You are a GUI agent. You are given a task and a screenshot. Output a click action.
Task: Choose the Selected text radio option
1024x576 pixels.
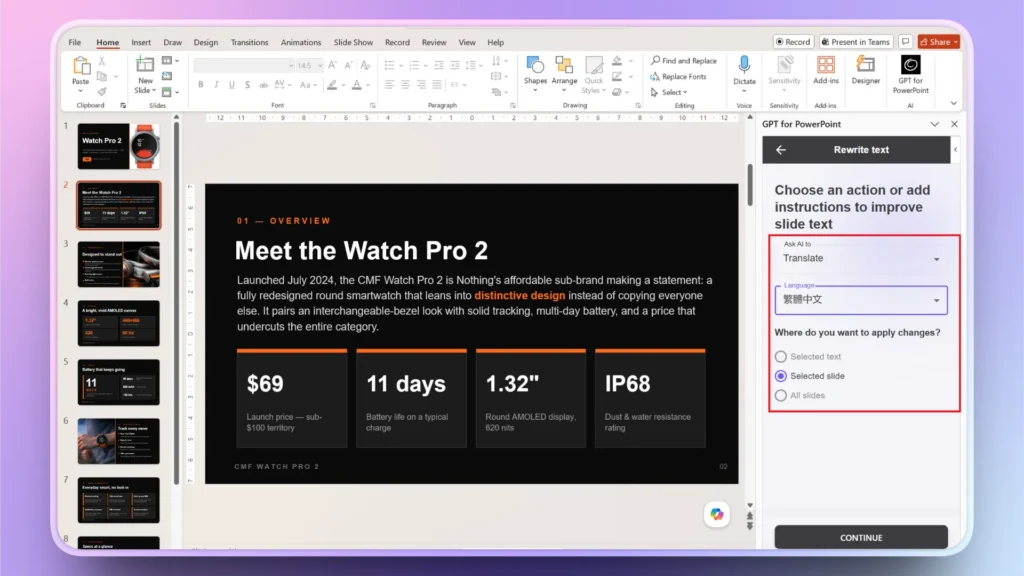(x=780, y=357)
